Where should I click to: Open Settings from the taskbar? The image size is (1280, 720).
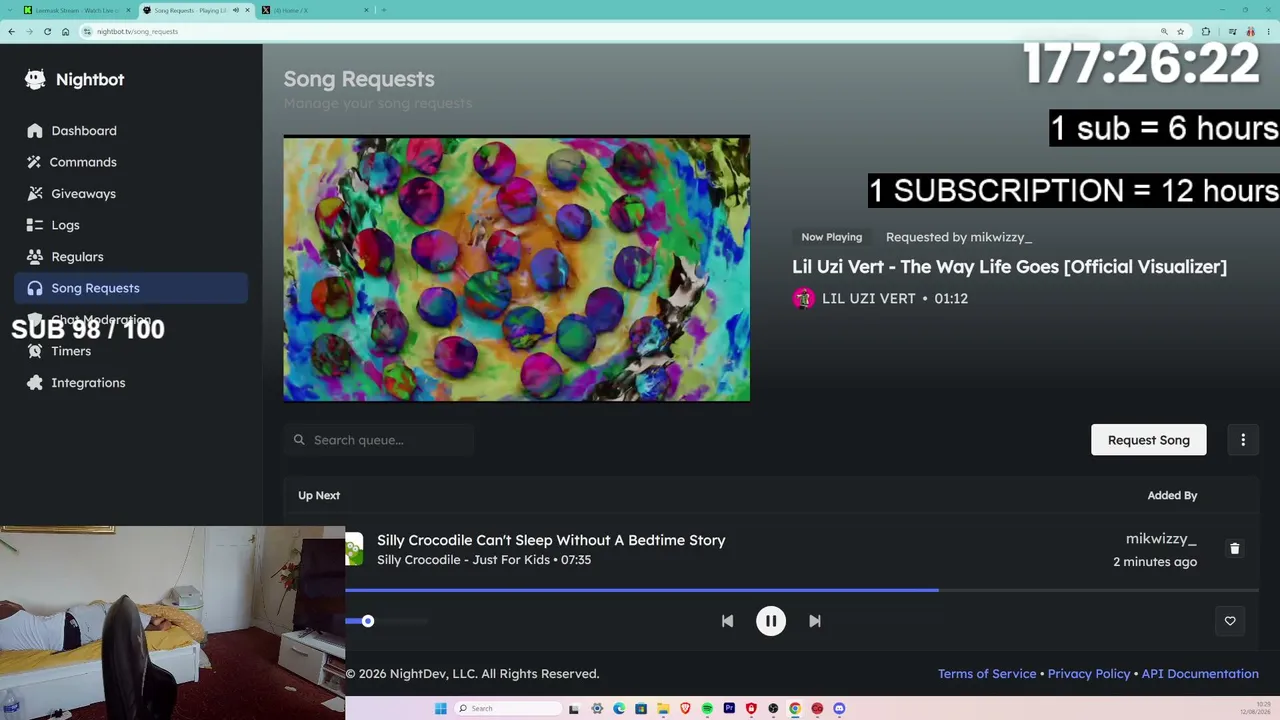tap(597, 709)
